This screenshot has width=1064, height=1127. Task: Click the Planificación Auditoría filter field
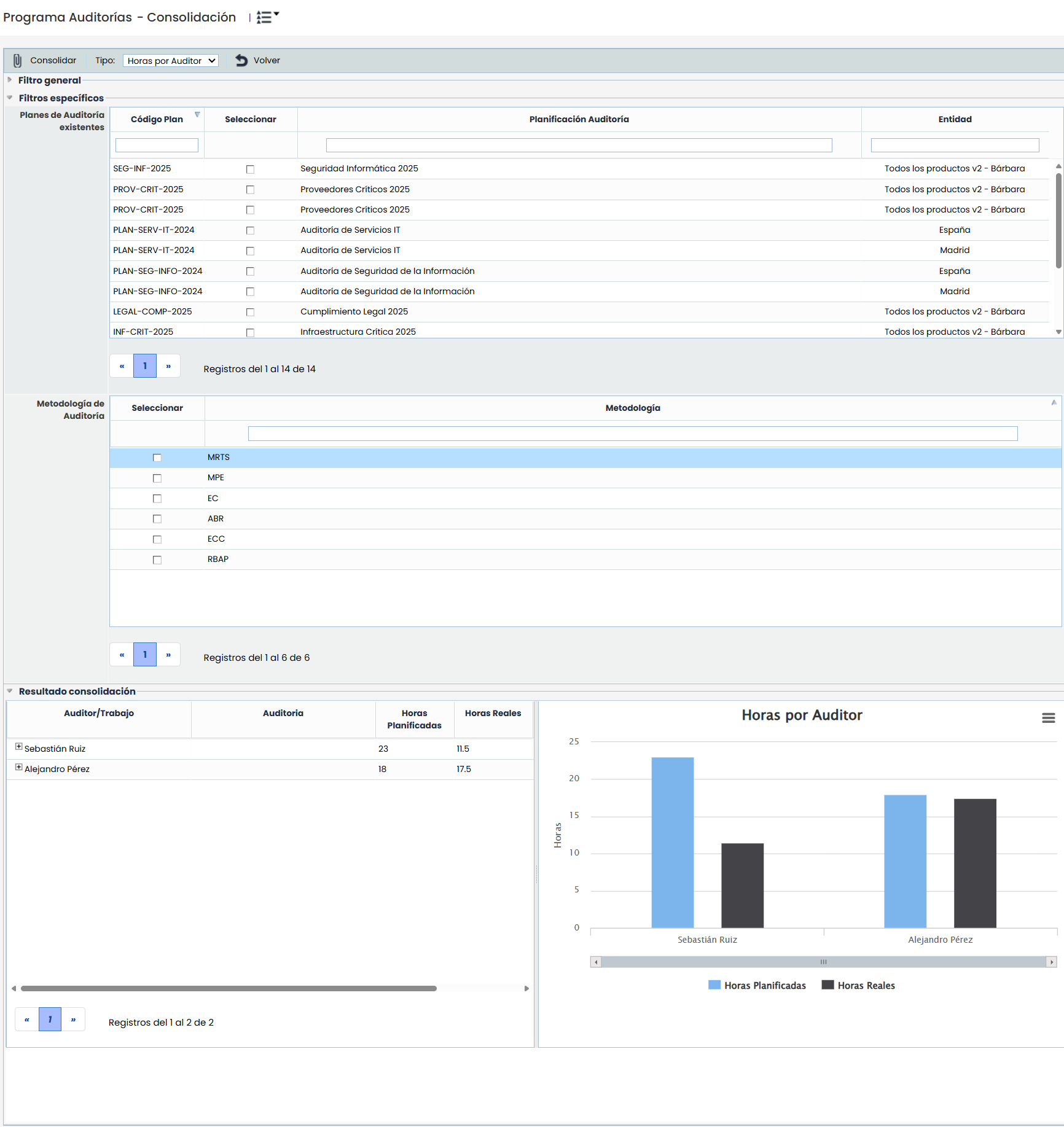(x=579, y=146)
